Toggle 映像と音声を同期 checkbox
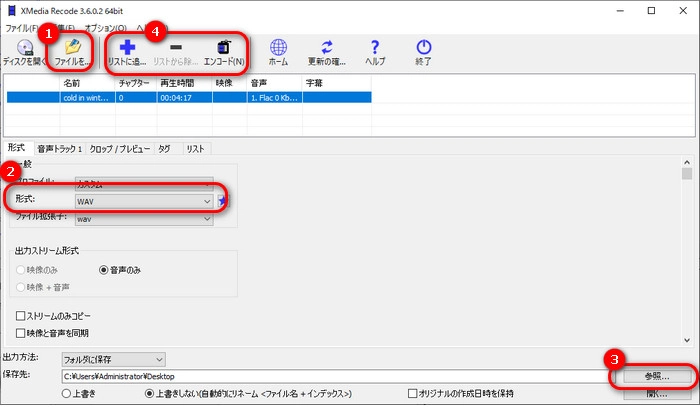700x407 pixels. pos(21,332)
